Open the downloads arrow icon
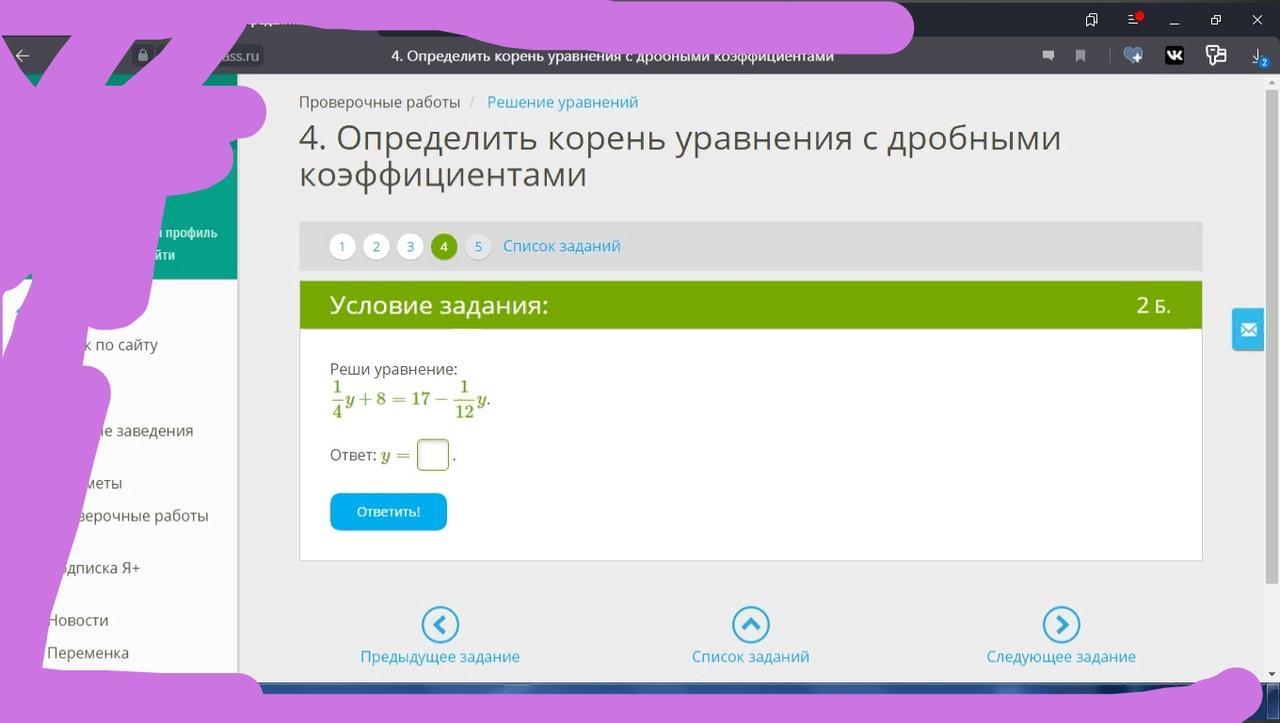This screenshot has height=723, width=1280. 1259,56
